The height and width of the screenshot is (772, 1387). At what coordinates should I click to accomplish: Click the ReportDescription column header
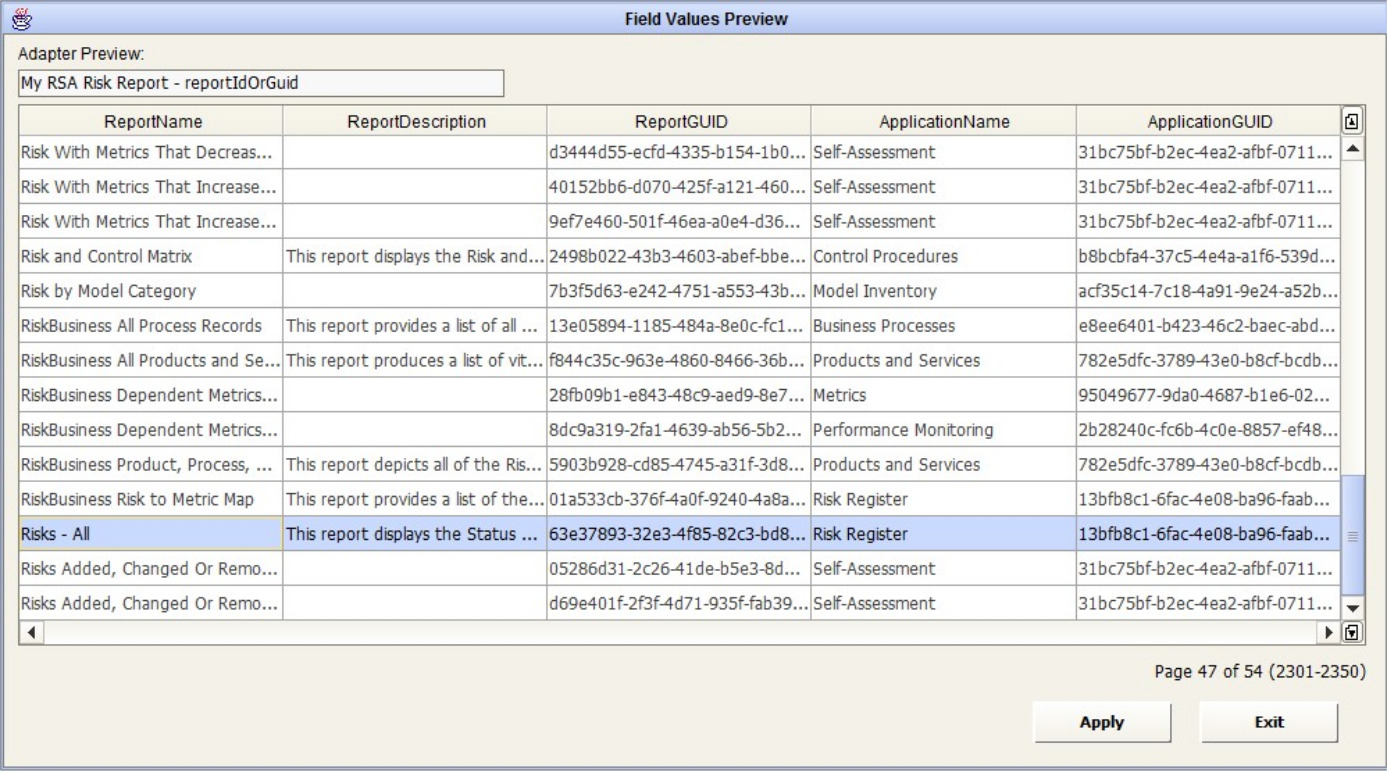pos(415,122)
